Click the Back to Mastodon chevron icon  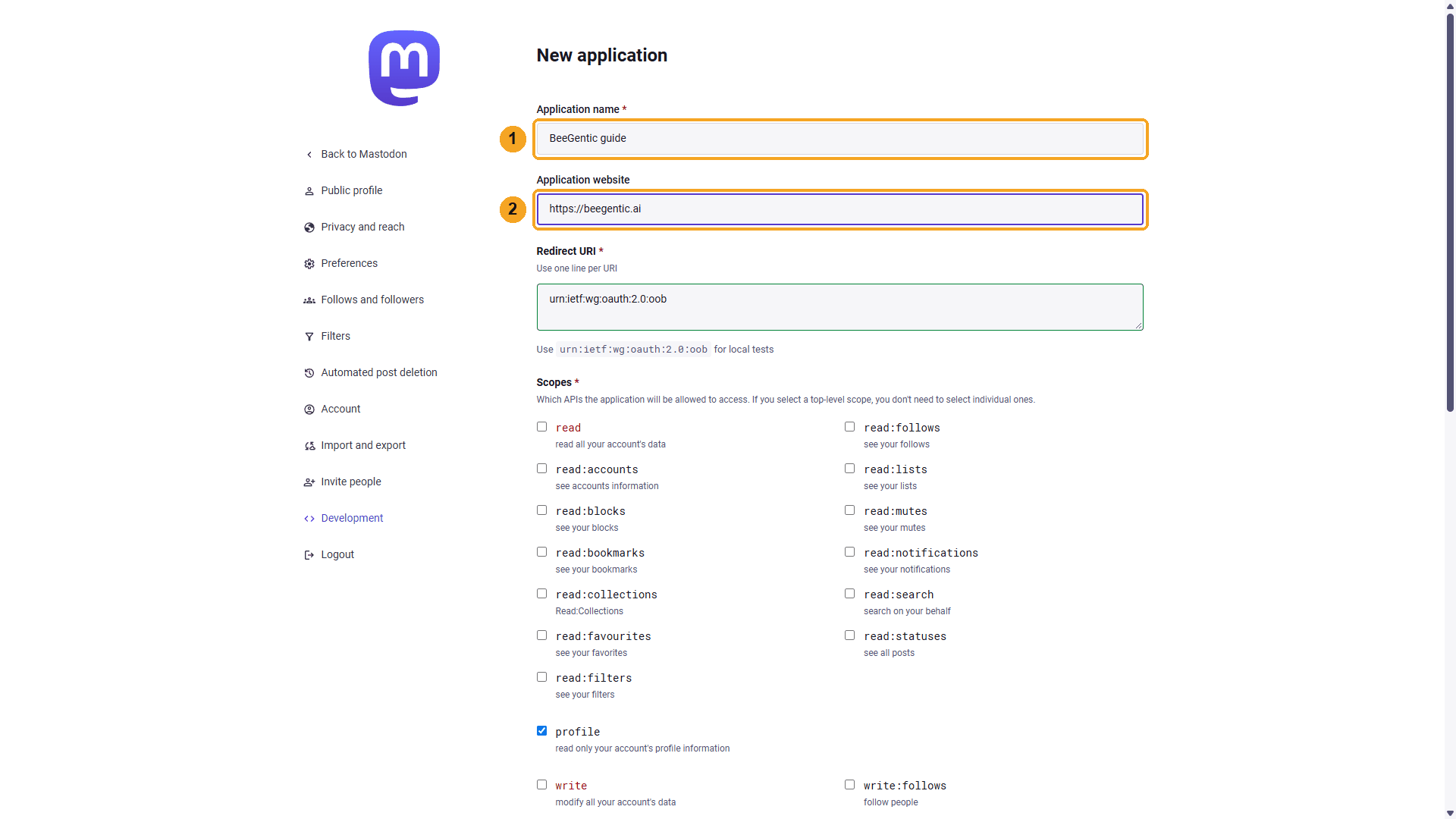[309, 155]
